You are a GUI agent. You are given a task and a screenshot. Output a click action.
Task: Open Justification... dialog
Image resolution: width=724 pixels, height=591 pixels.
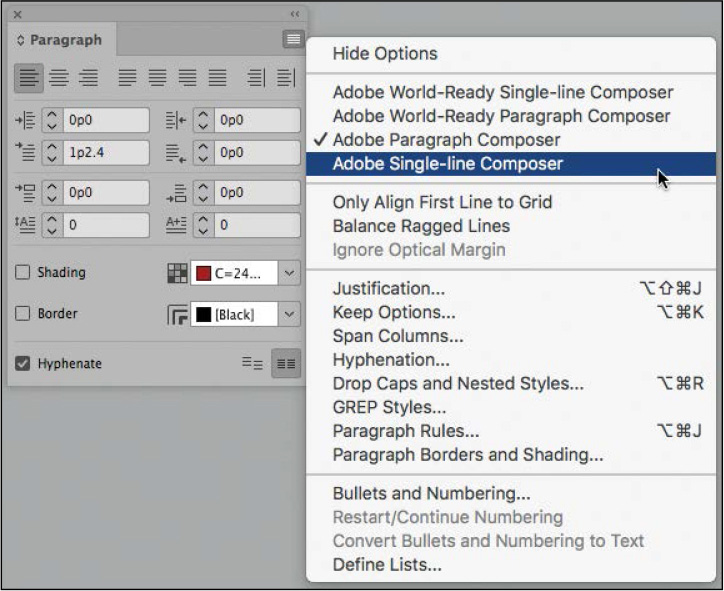click(x=511, y=289)
